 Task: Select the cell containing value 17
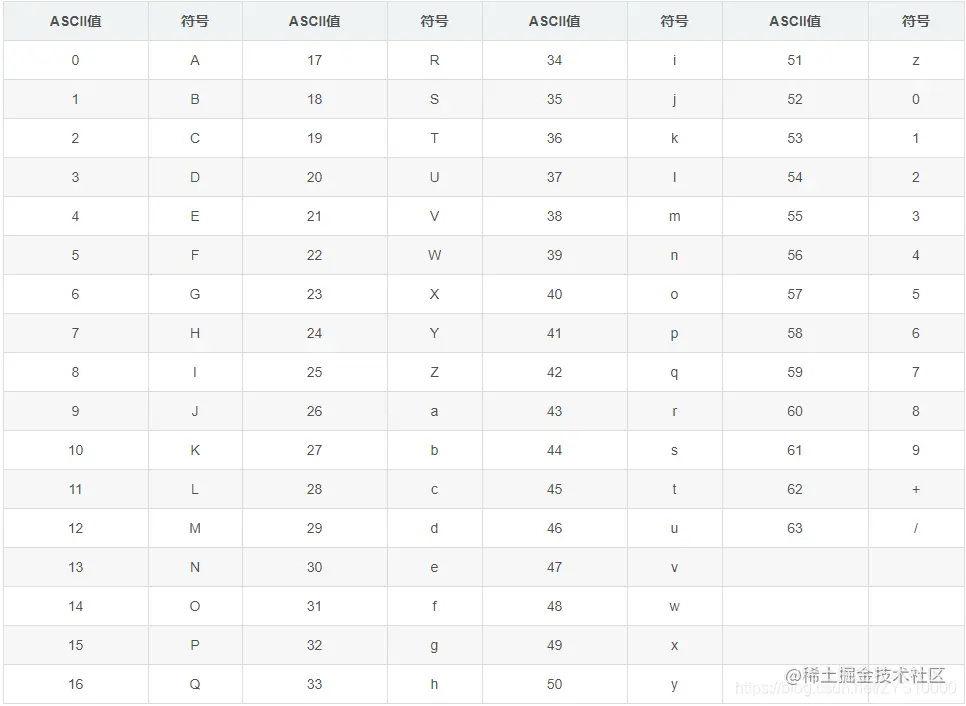click(315, 60)
